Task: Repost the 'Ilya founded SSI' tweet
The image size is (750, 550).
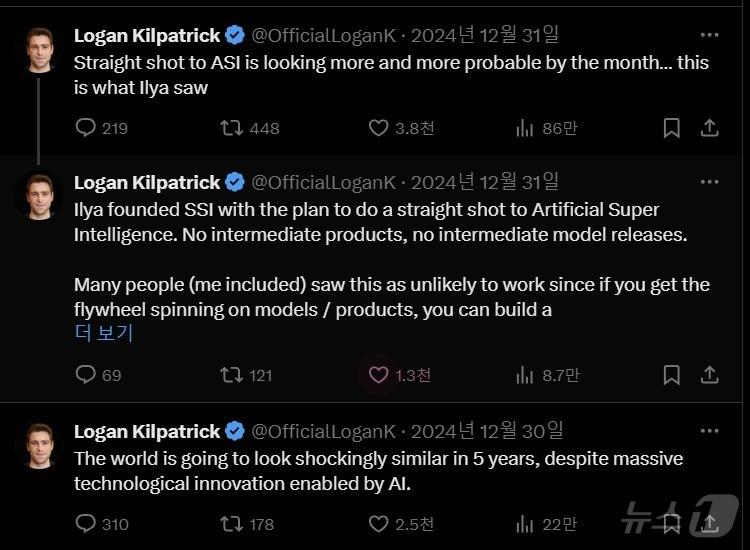Action: click(x=232, y=375)
